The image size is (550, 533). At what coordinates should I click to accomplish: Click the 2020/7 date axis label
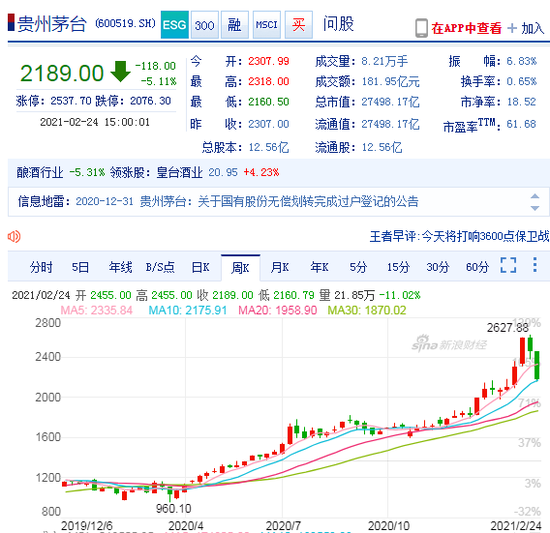(x=283, y=526)
